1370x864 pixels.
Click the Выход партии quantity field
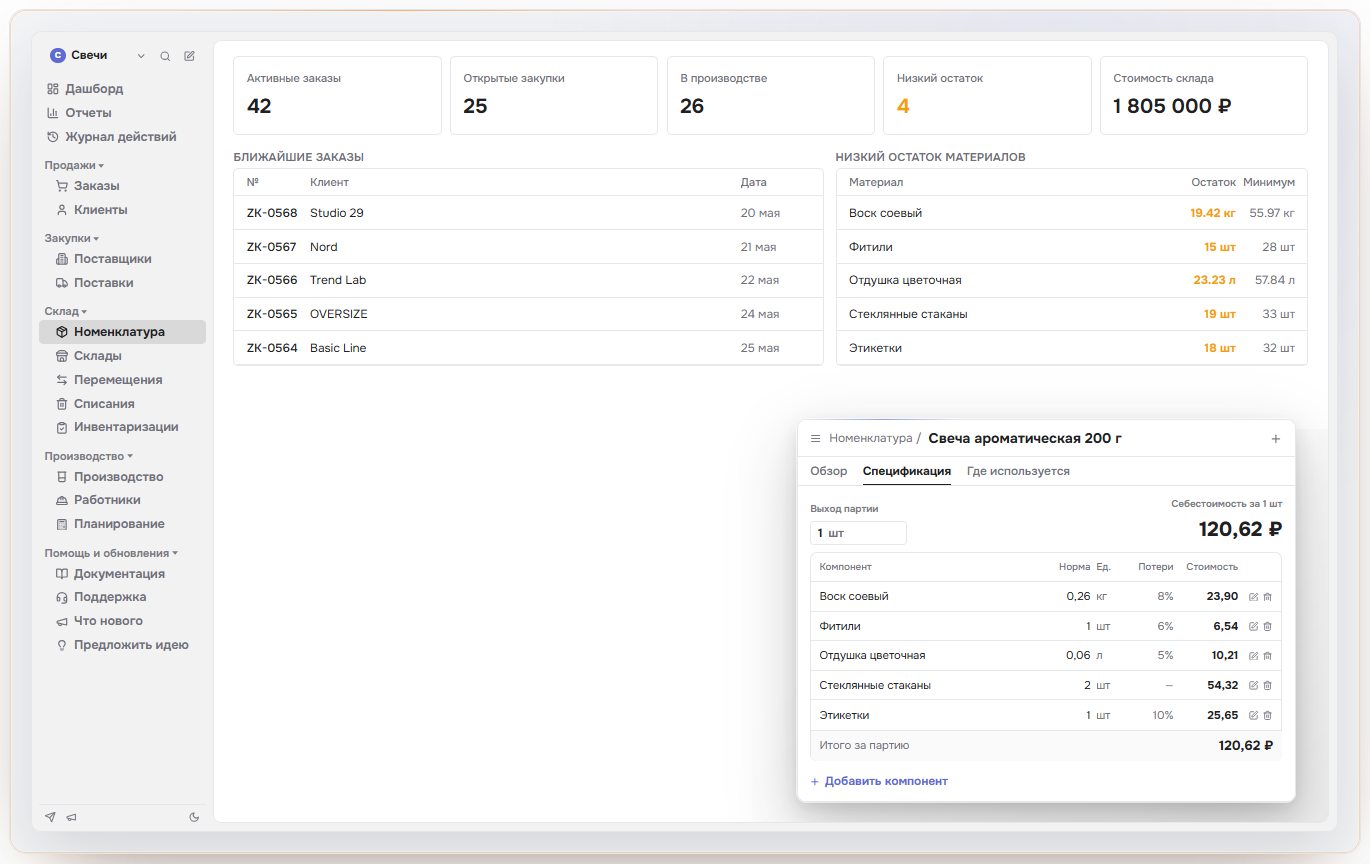click(858, 533)
